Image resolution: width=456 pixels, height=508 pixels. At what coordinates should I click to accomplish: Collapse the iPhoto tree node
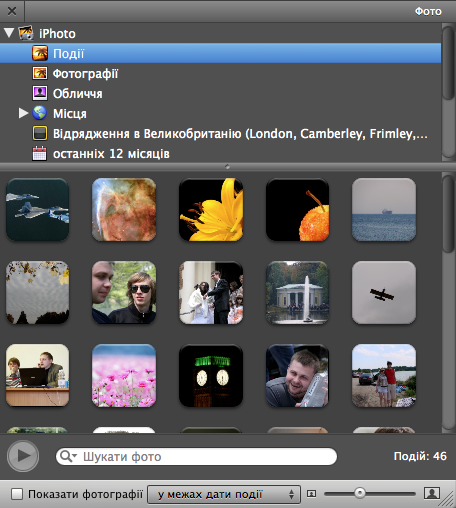point(9,33)
